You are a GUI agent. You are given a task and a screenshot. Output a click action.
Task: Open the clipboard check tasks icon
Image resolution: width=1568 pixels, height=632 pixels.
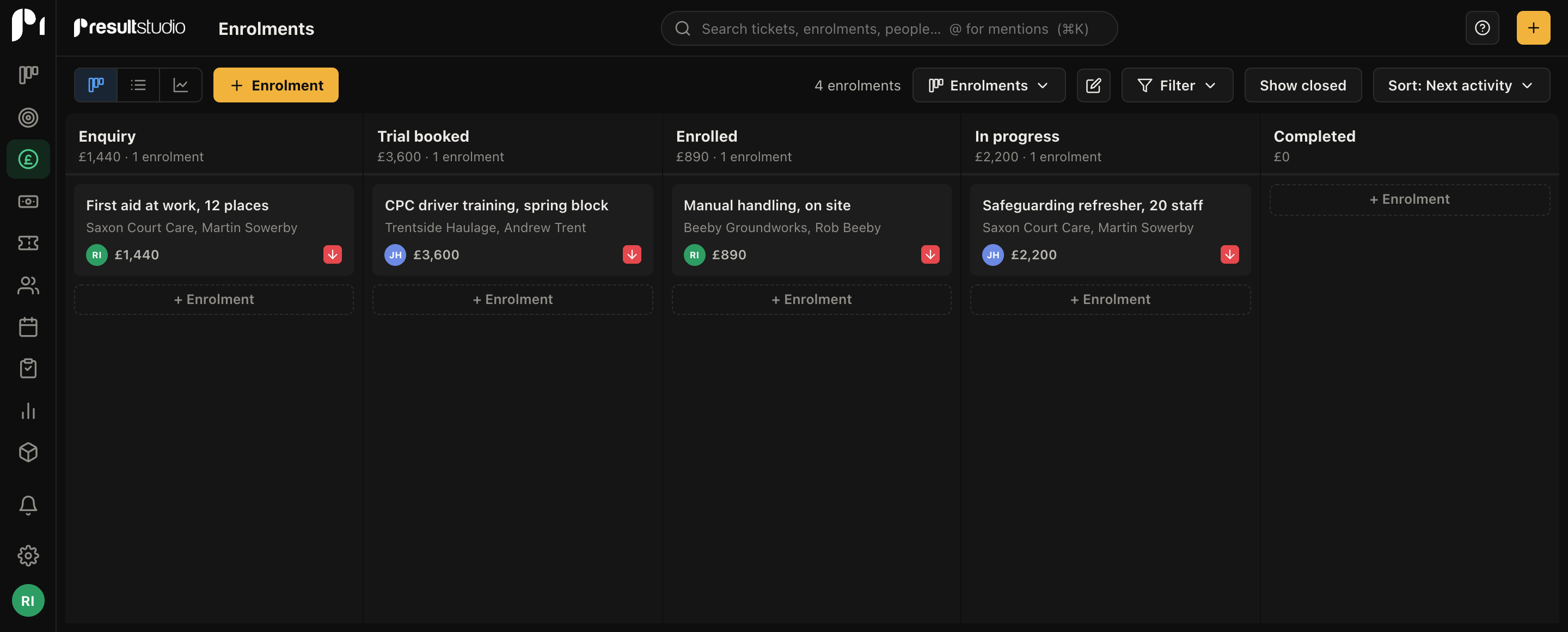[28, 368]
